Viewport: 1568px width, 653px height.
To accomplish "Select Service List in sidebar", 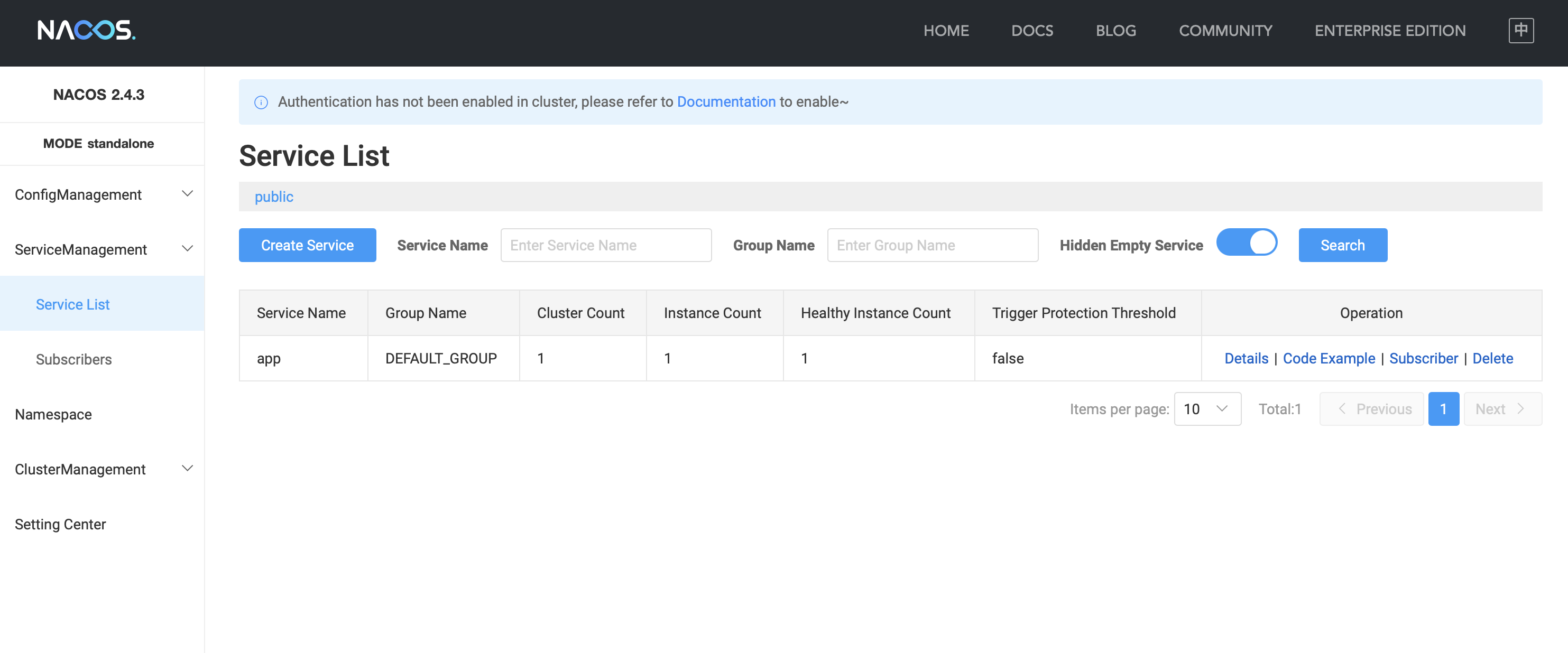I will click(102, 304).
